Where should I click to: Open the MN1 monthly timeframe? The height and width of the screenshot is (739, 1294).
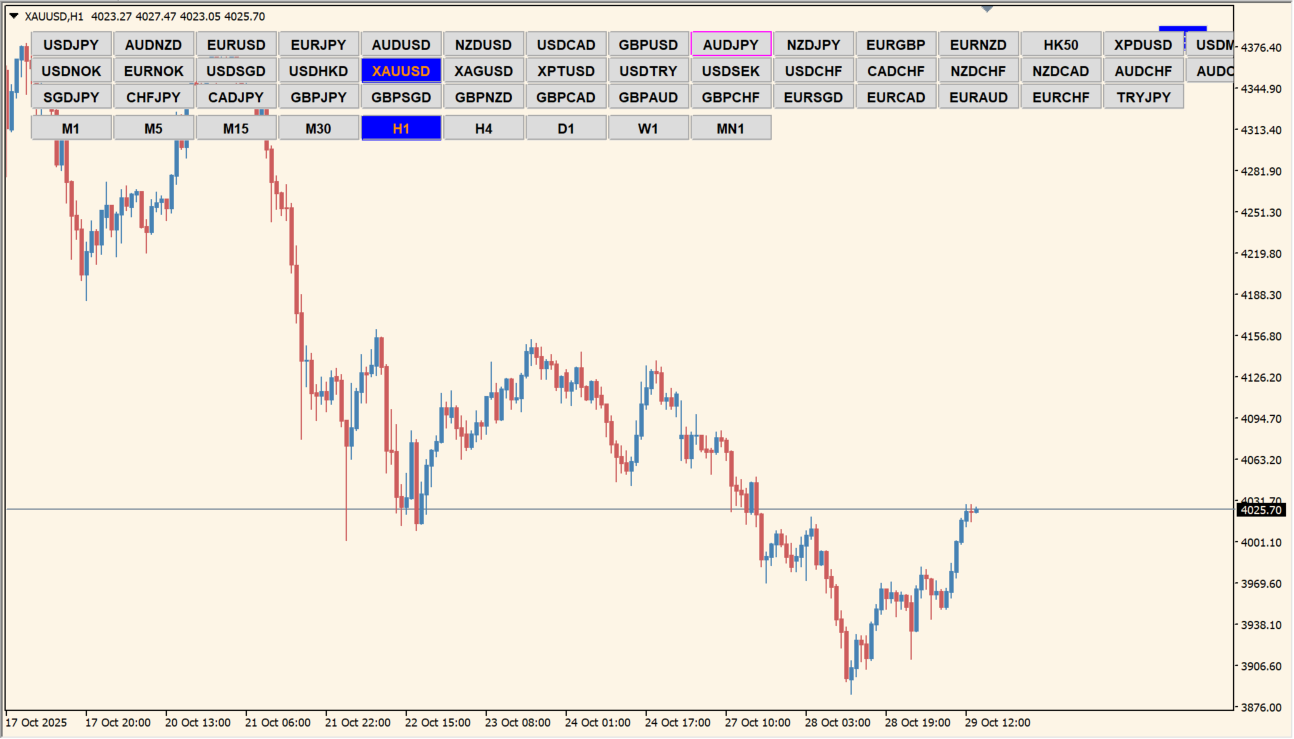point(731,128)
